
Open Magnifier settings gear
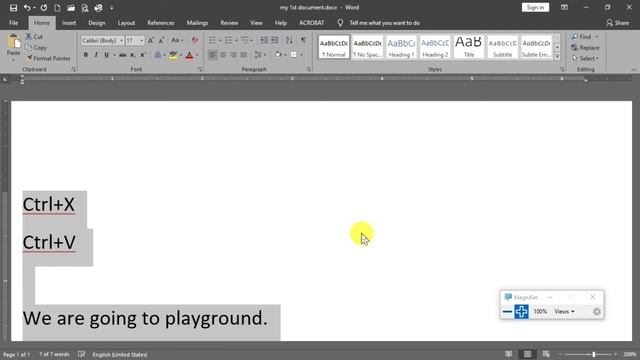pos(596,312)
